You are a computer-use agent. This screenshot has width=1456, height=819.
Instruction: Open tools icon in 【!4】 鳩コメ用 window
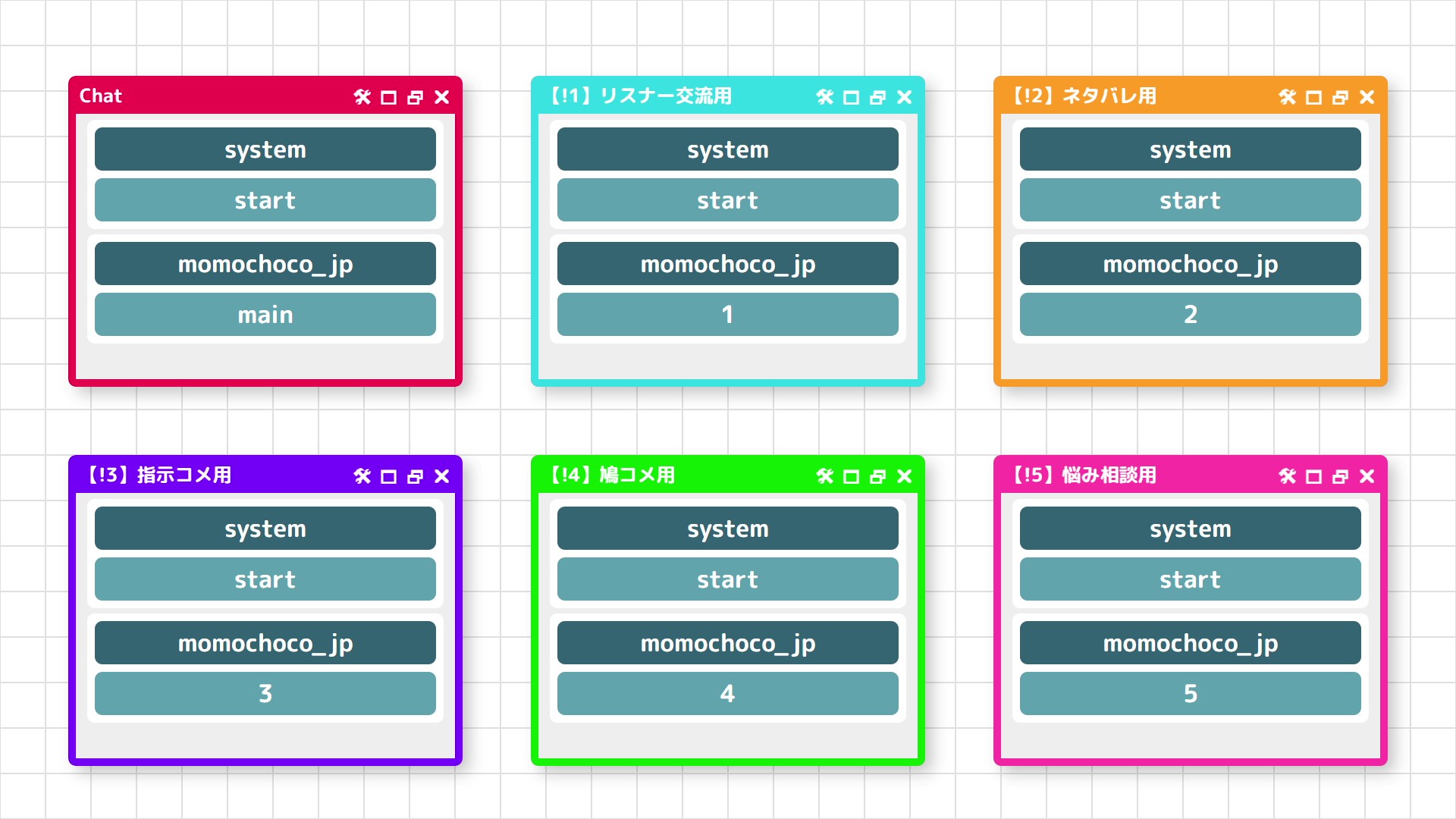(825, 476)
